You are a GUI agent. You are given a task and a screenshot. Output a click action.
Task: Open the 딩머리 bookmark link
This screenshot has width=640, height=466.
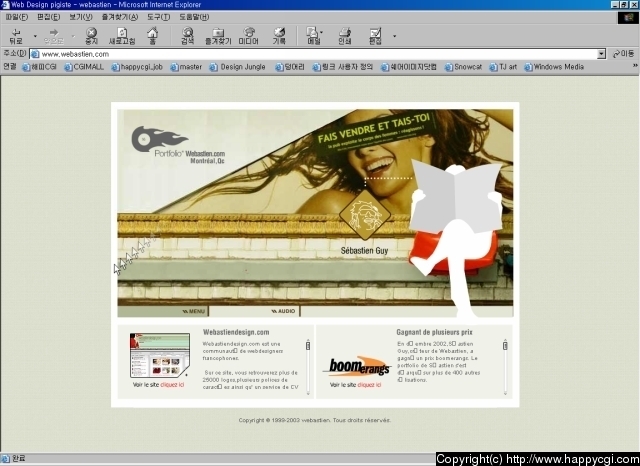[x=289, y=67]
